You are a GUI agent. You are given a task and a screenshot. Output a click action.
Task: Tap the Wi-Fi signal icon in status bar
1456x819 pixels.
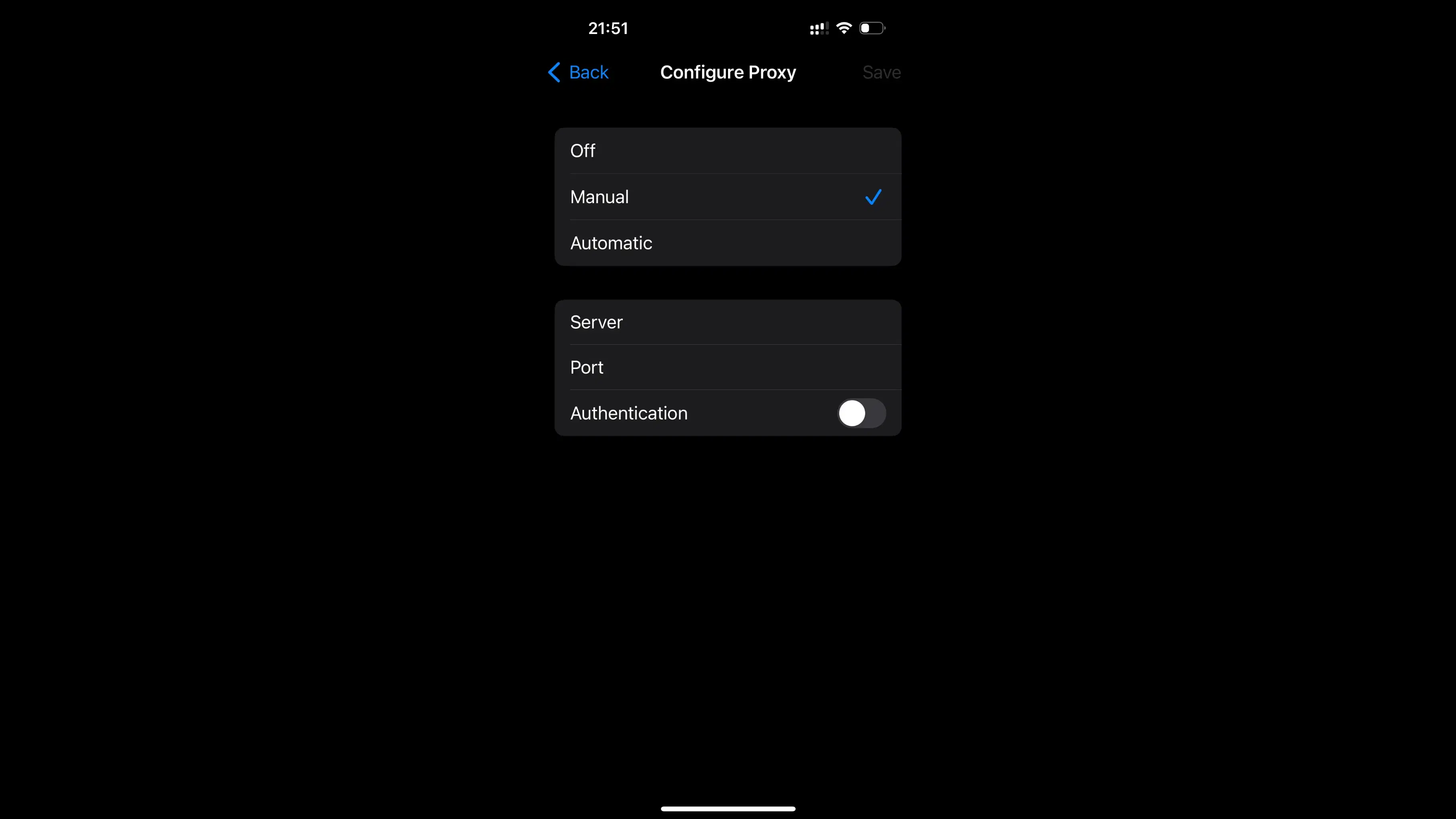(x=844, y=28)
